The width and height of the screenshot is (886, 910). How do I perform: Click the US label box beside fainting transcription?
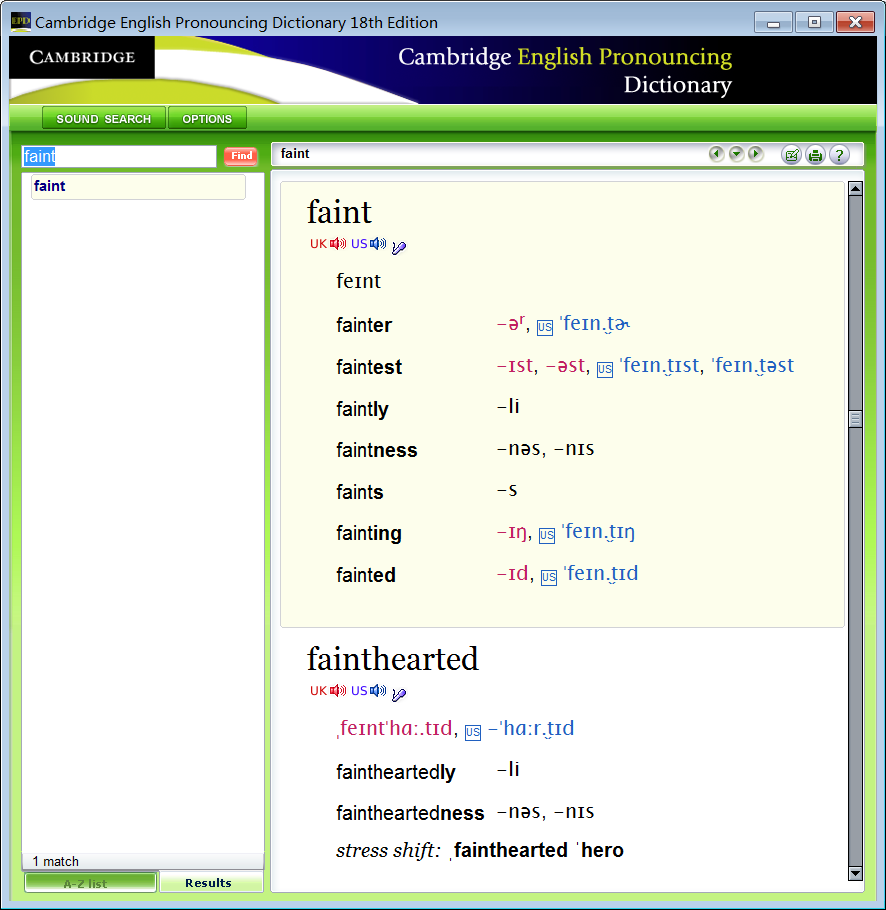pyautogui.click(x=547, y=535)
